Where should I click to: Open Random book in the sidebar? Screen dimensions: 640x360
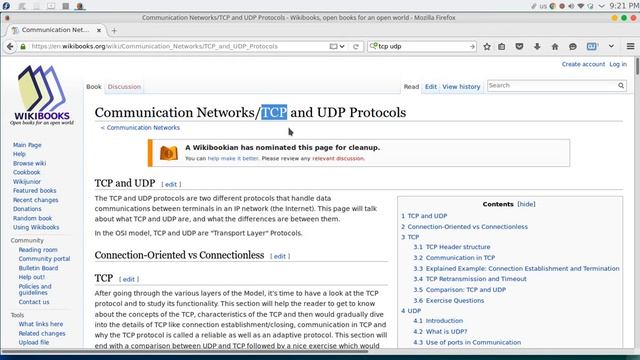[x=32, y=218]
